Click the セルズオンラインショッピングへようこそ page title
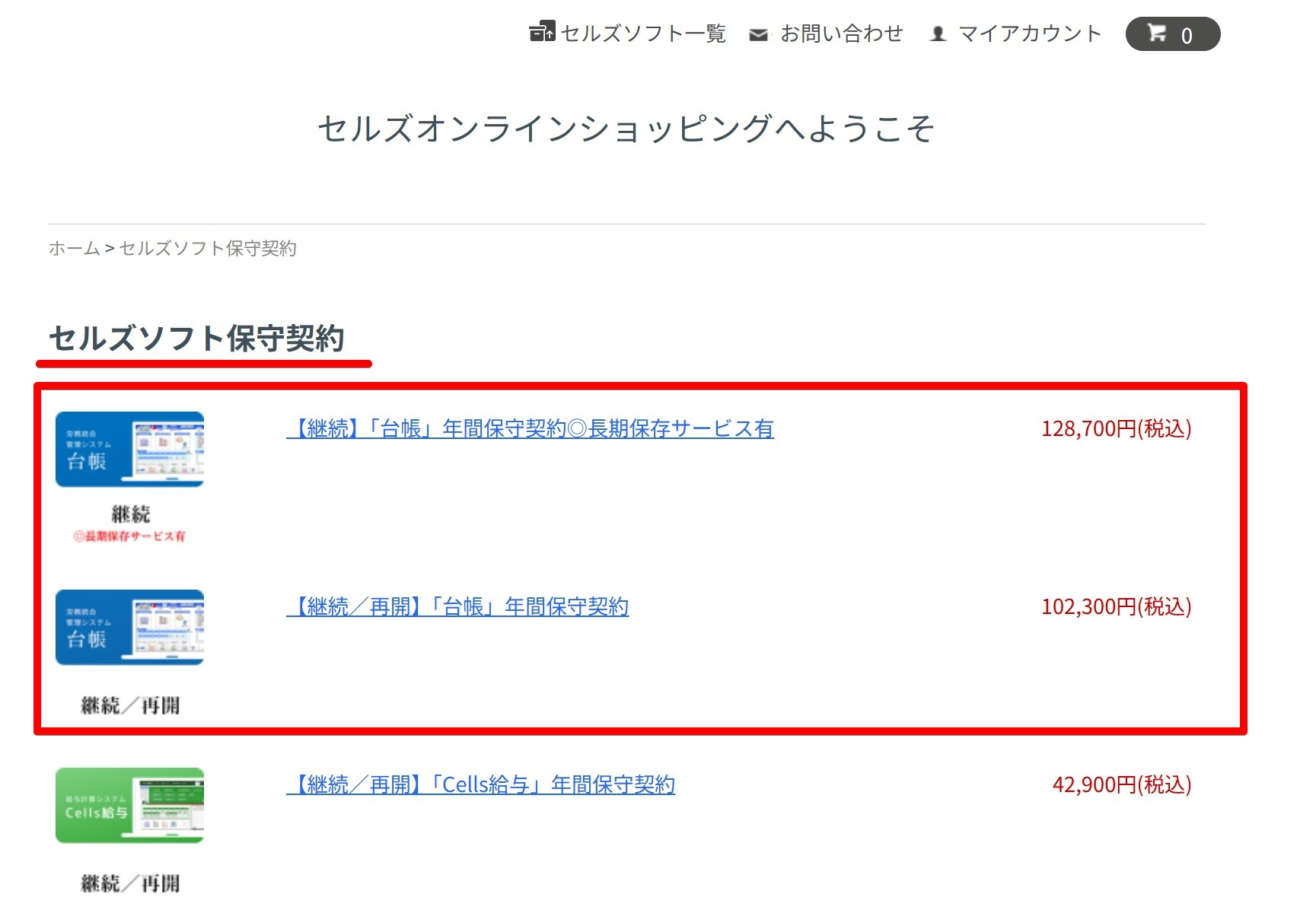 pyautogui.click(x=626, y=129)
